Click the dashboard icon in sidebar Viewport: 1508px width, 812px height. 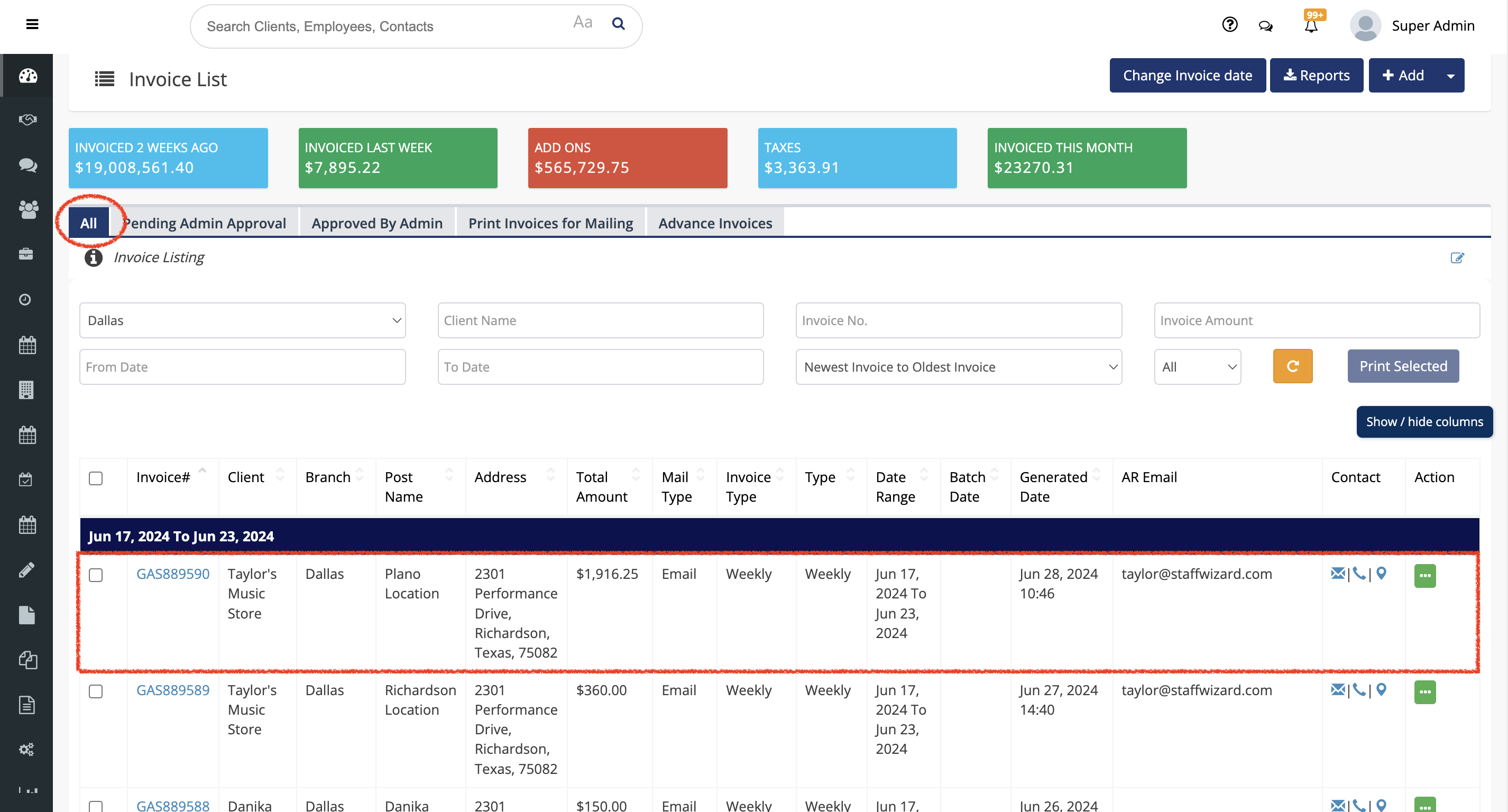click(x=27, y=76)
